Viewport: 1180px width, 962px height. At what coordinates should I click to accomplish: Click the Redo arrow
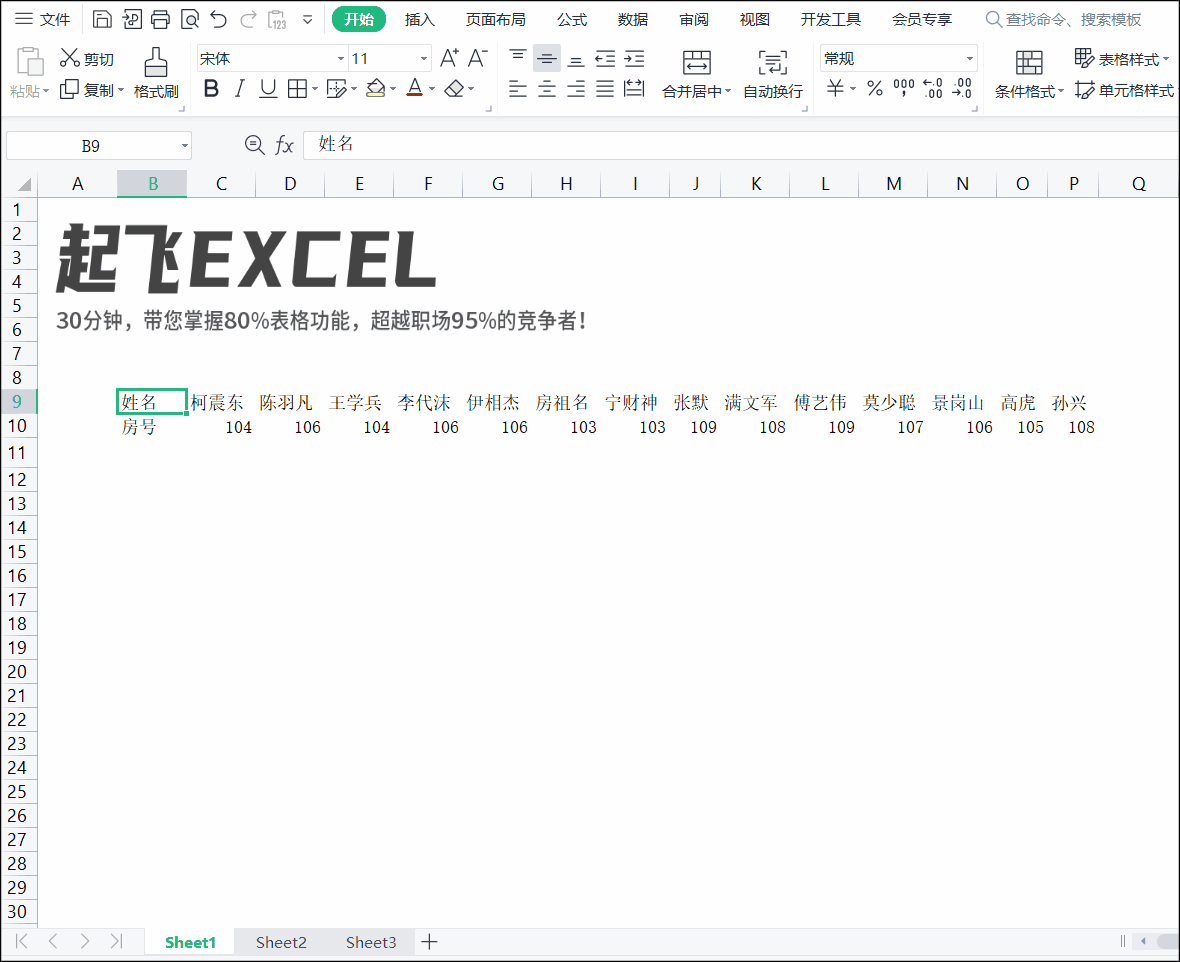248,19
